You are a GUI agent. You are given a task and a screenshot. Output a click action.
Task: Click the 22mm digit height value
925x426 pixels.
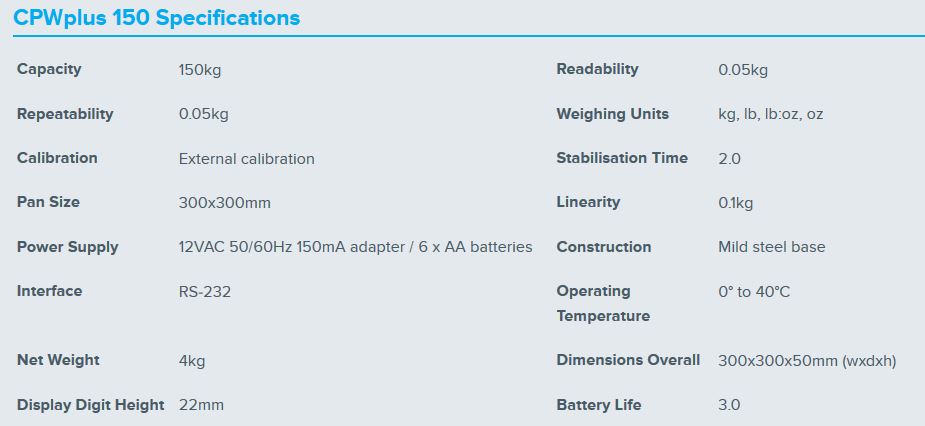[x=201, y=405]
